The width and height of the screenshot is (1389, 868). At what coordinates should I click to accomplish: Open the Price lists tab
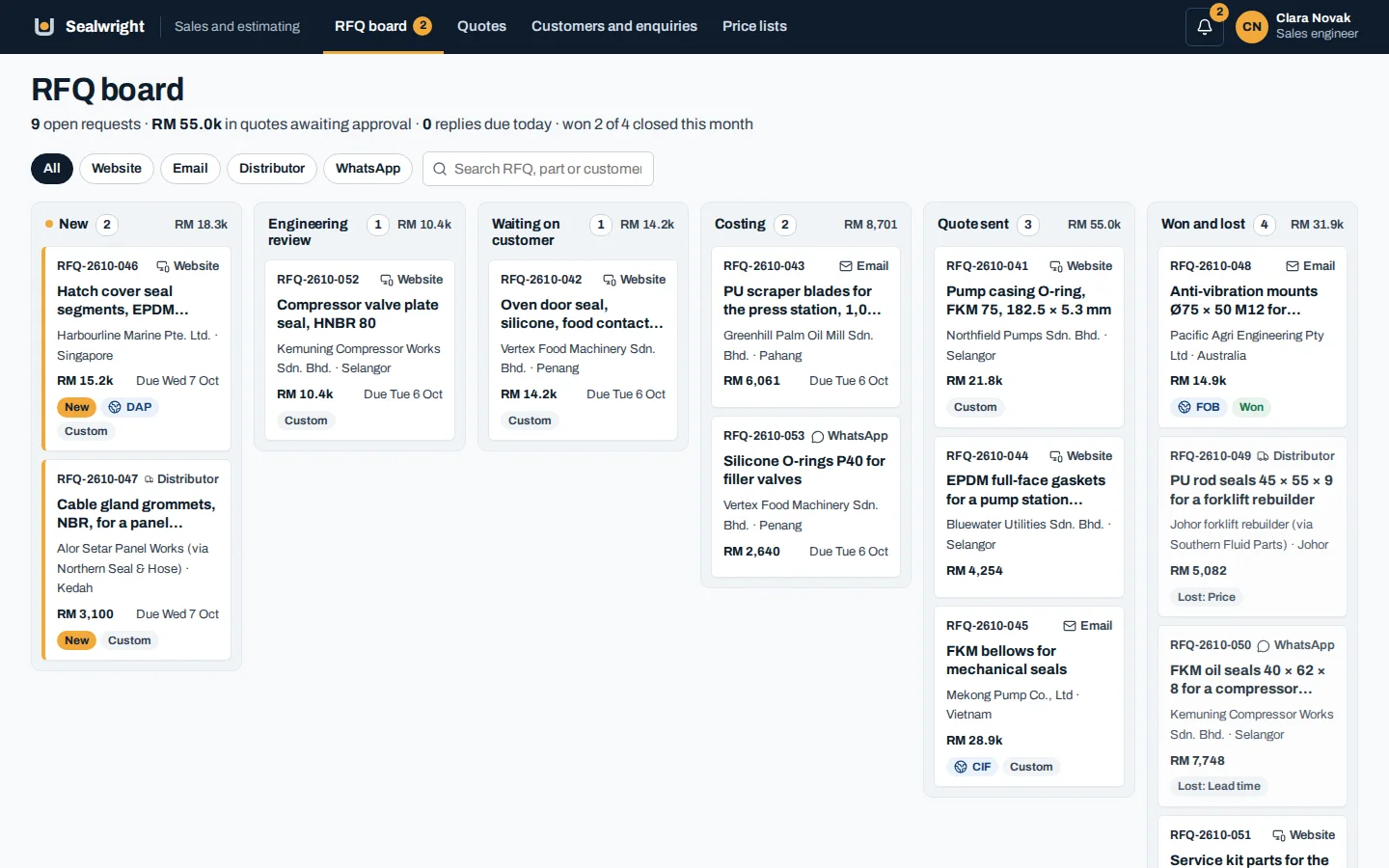pyautogui.click(x=754, y=26)
